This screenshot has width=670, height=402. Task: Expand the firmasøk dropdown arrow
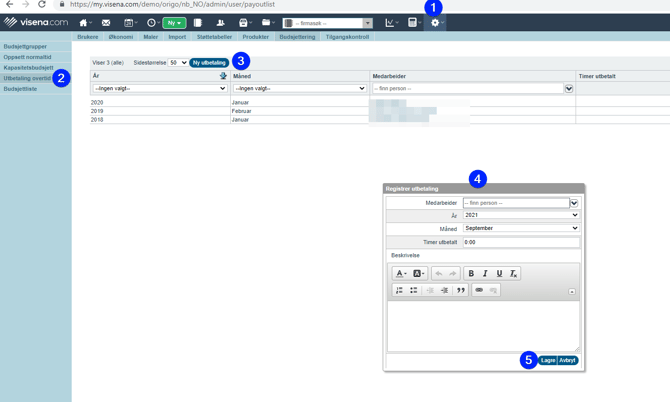(x=368, y=23)
